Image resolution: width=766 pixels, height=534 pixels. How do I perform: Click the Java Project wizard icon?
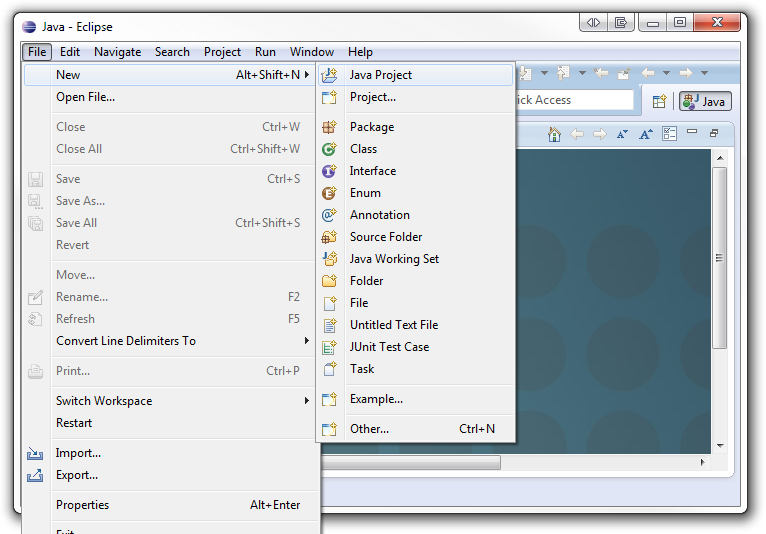329,75
